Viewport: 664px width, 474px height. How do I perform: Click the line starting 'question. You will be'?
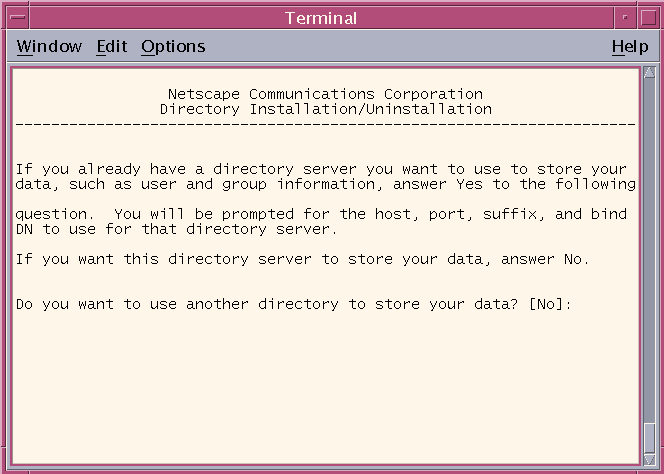(x=321, y=214)
